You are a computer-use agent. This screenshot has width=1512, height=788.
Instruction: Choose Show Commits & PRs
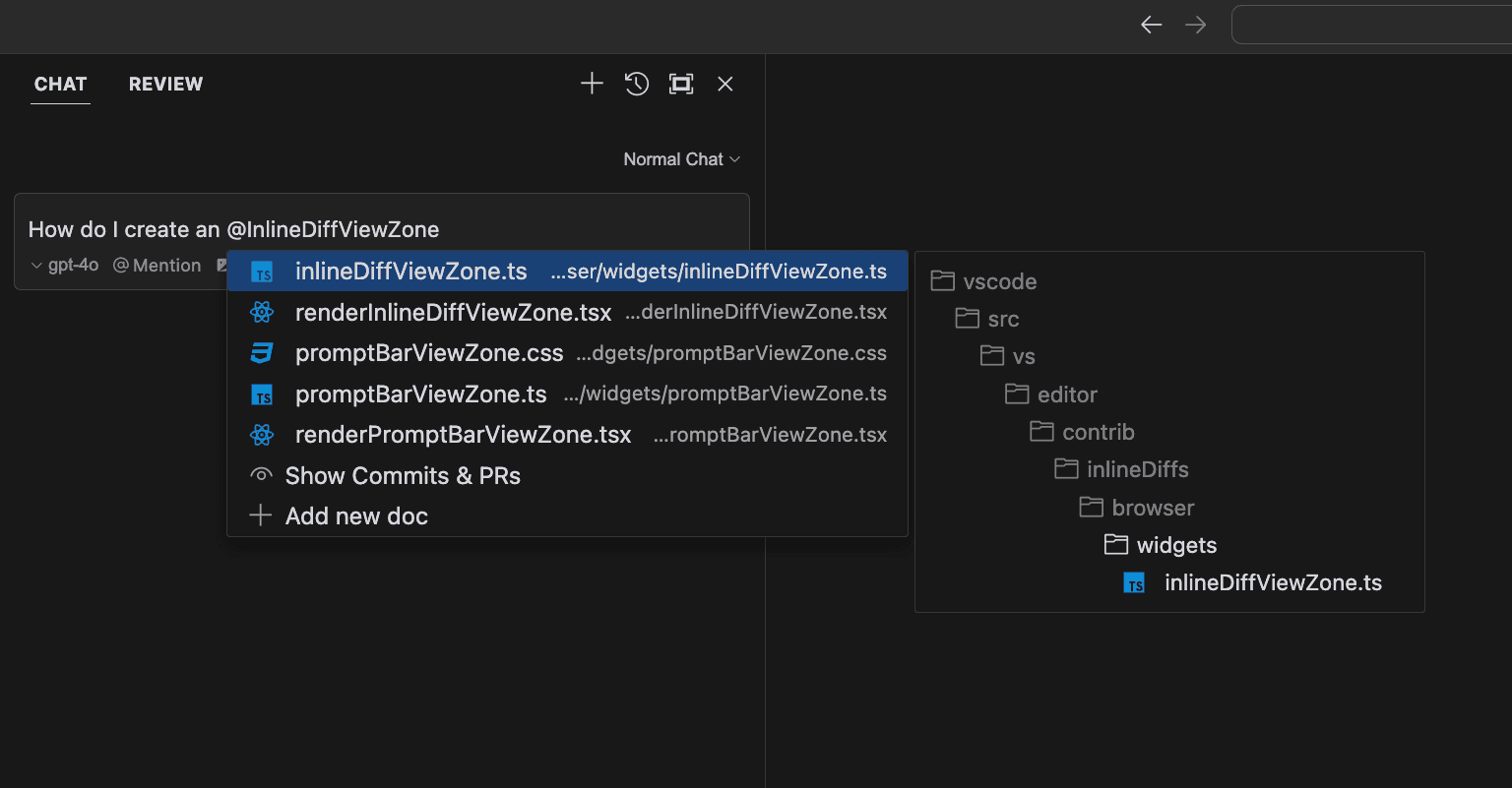[x=567, y=476]
